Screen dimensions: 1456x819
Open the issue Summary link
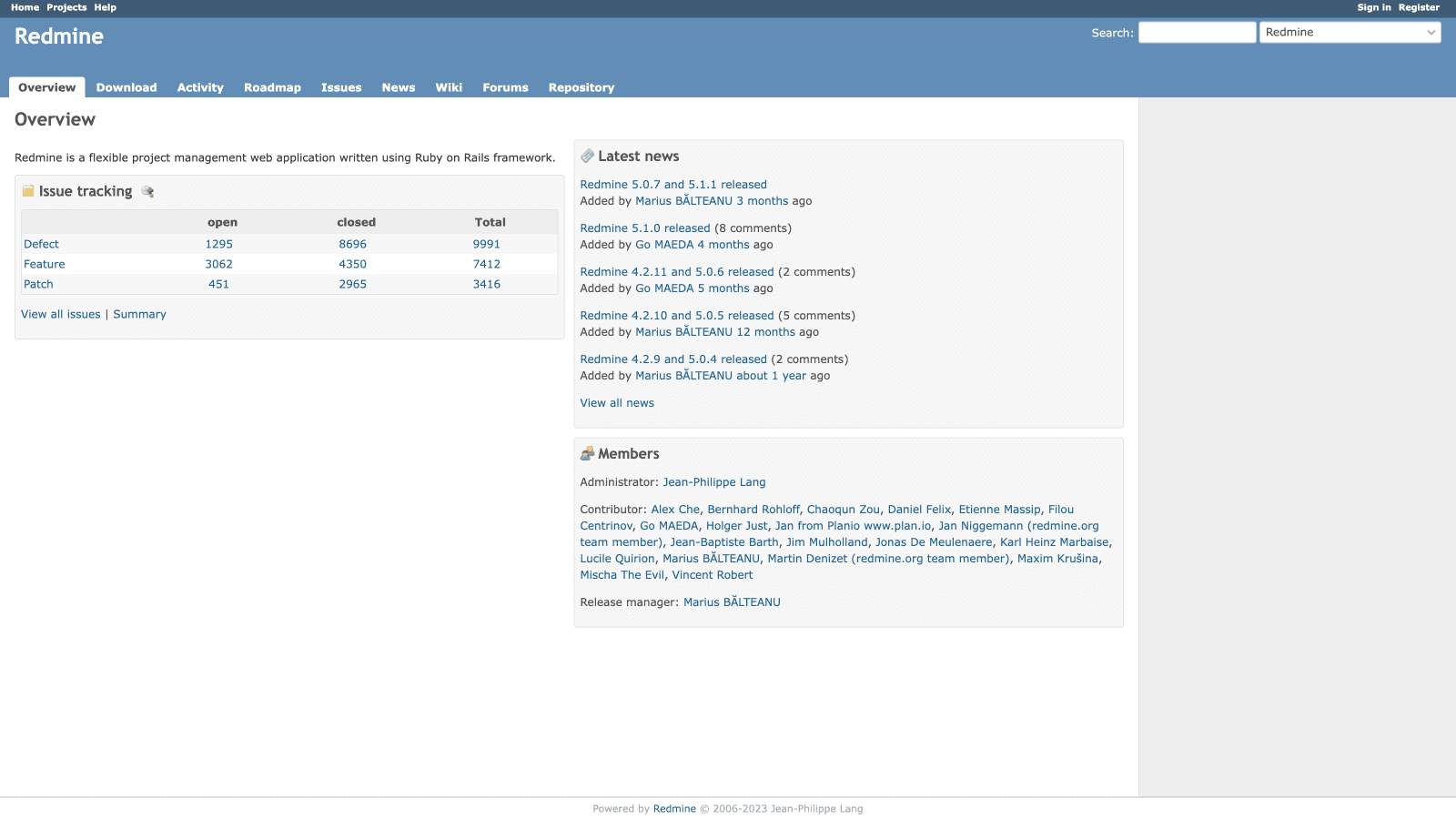(139, 314)
